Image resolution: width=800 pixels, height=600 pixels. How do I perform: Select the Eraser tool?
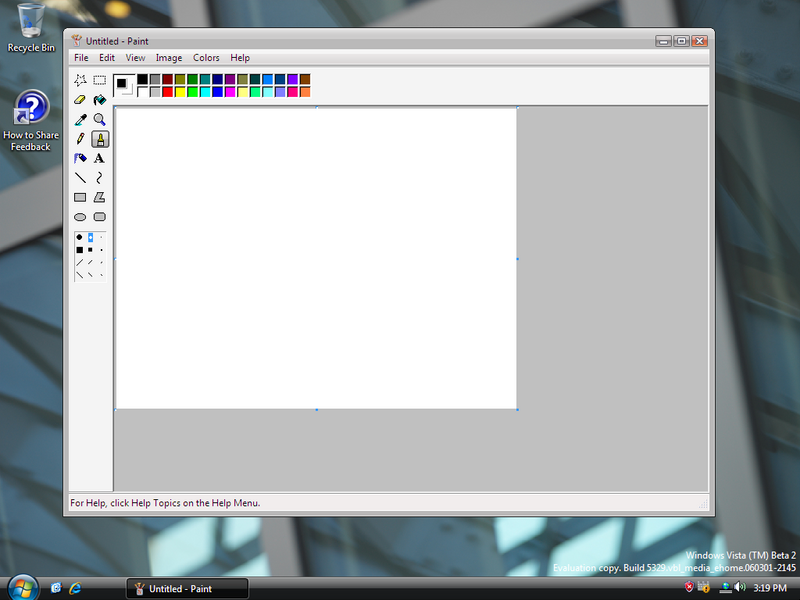click(x=80, y=100)
